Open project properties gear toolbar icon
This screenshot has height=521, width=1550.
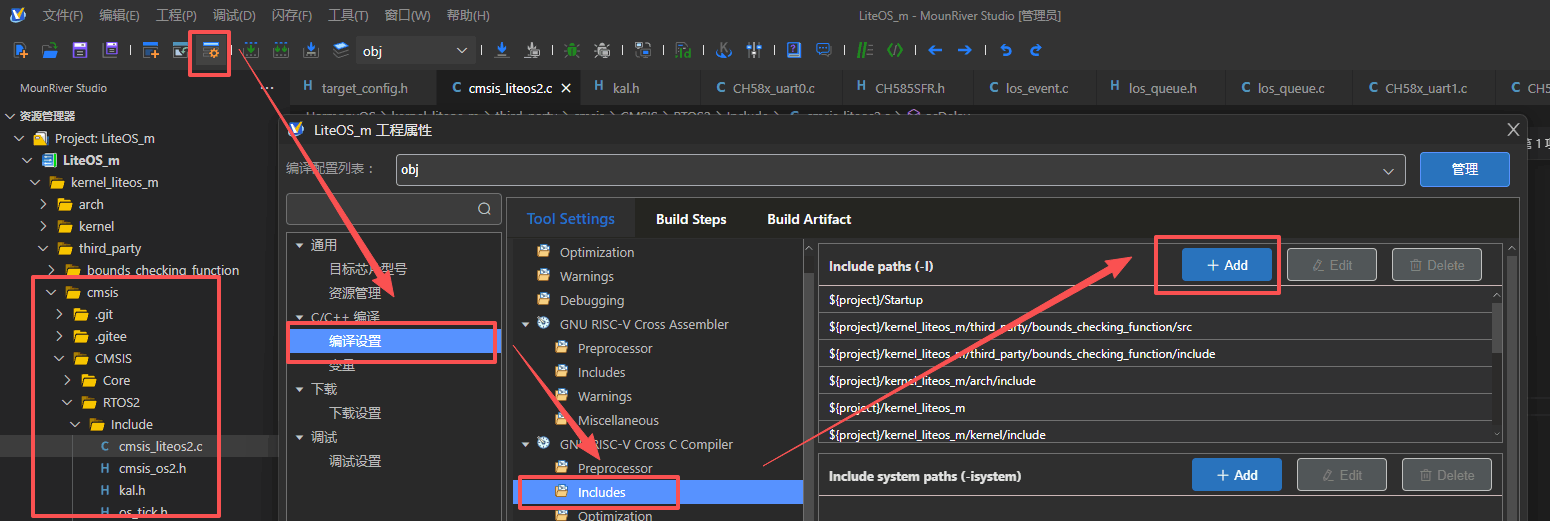211,50
